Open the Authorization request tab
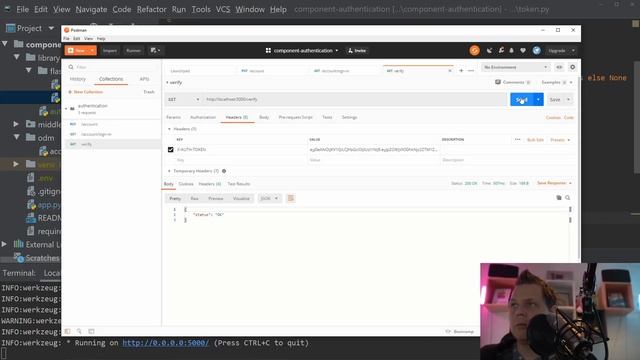Viewport: 640px width, 360px height. click(203, 118)
